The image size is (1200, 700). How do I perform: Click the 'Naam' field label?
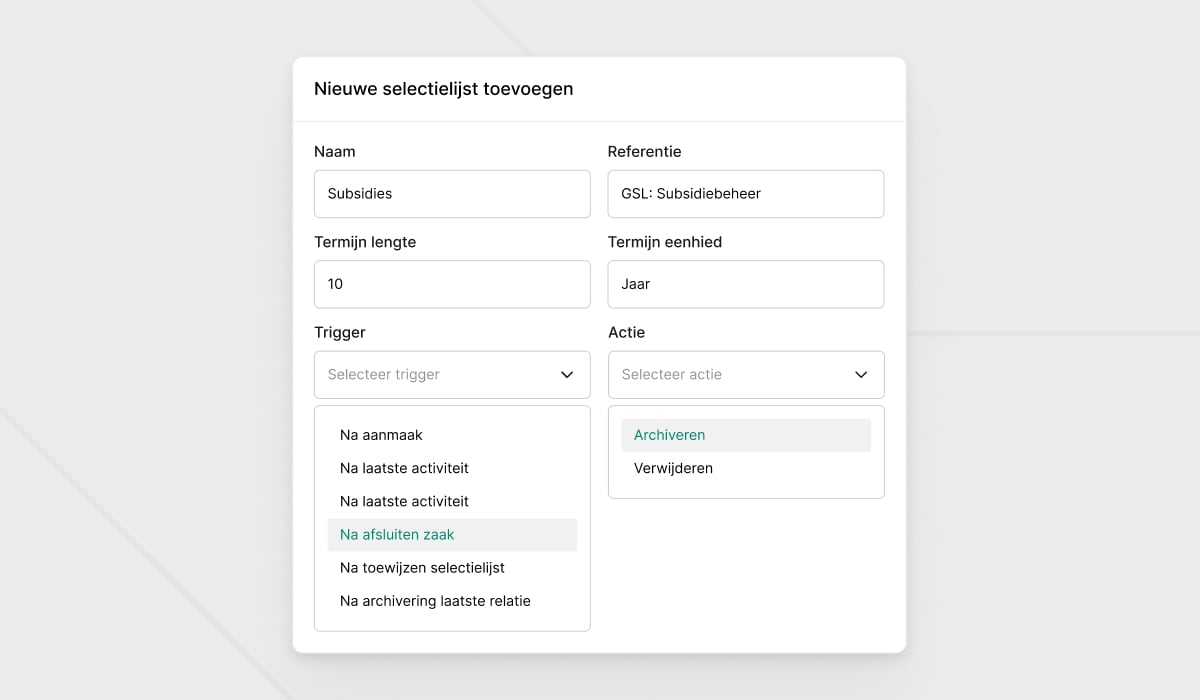point(335,152)
